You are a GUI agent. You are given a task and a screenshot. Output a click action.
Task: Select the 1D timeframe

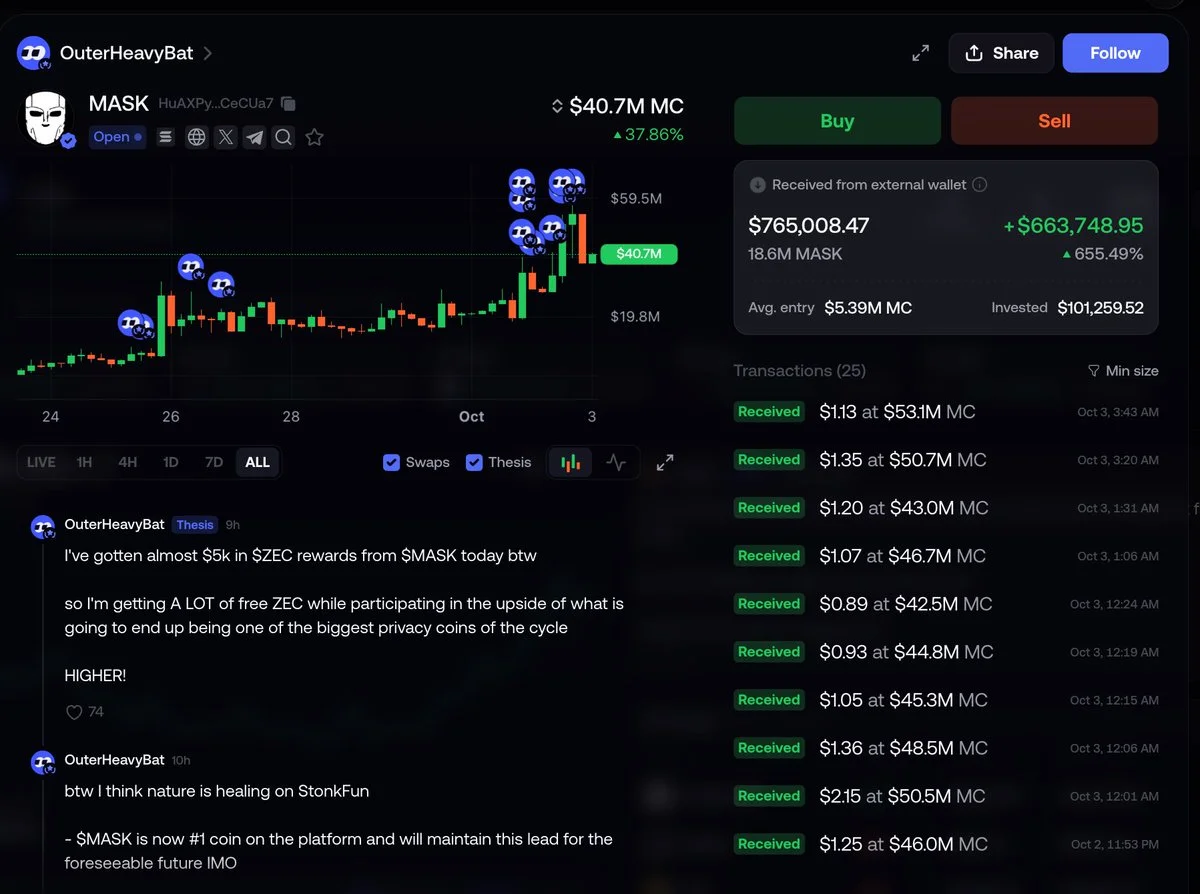pyautogui.click(x=170, y=462)
